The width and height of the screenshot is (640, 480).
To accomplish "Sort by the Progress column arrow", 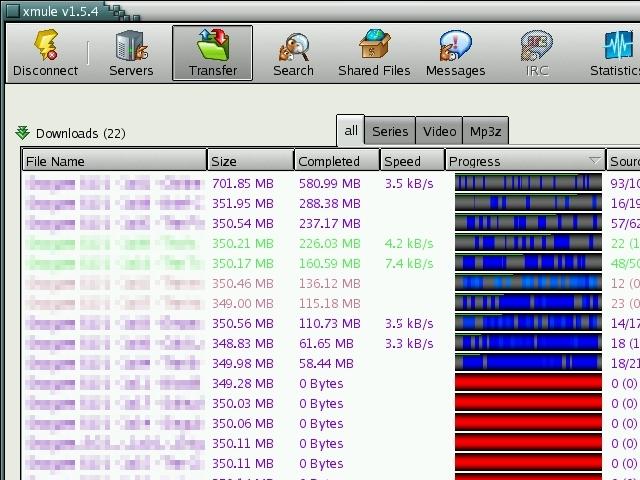I will [x=595, y=161].
